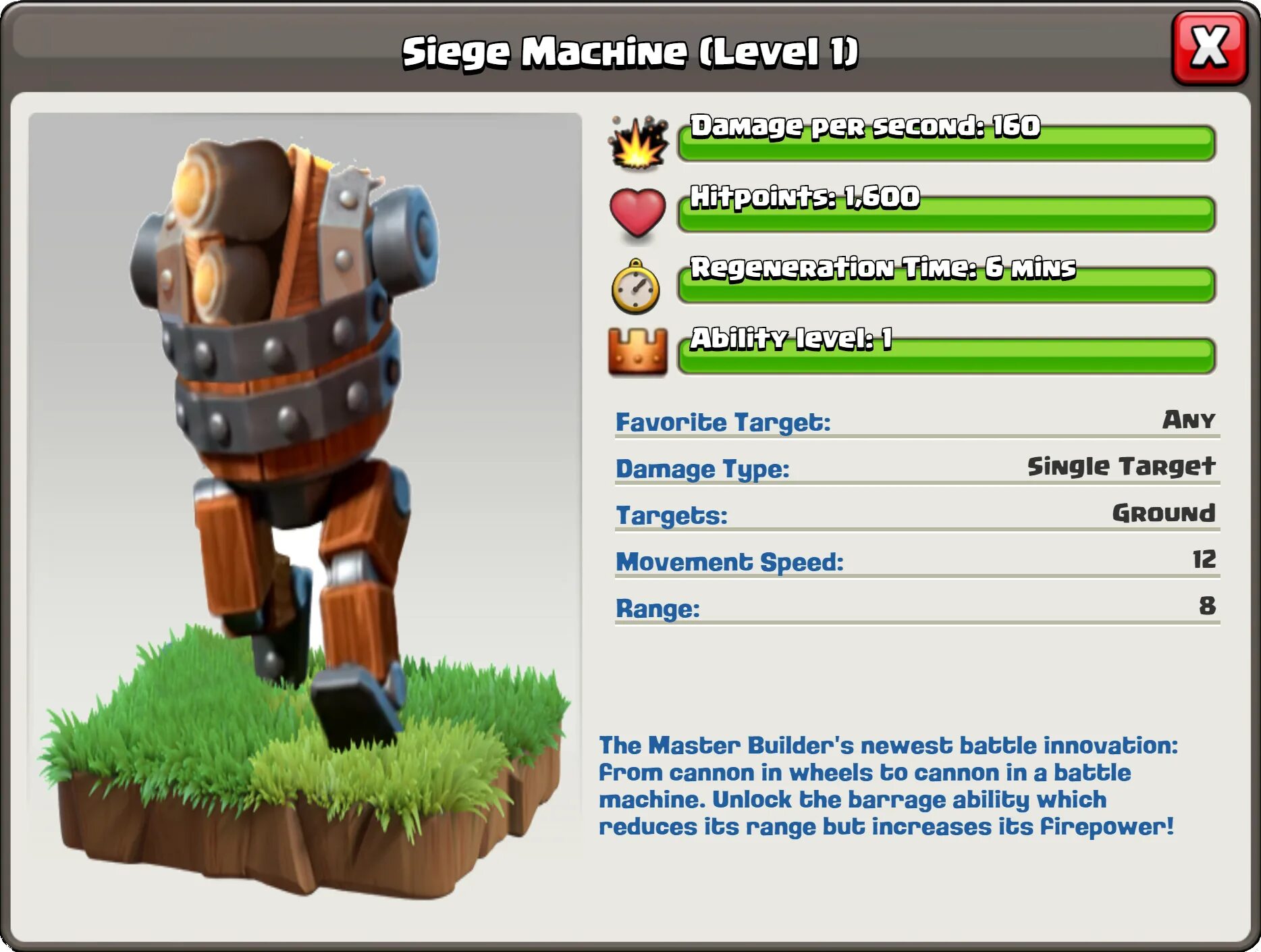Click the Single Target value text
The height and width of the screenshot is (952, 1261).
click(x=1121, y=466)
